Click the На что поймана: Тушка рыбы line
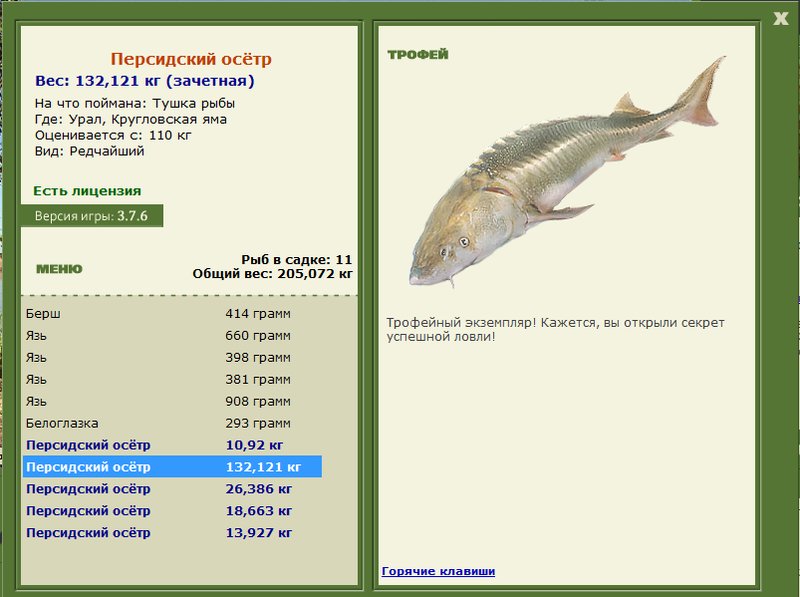Screen dimensions: 800x597 (135, 104)
